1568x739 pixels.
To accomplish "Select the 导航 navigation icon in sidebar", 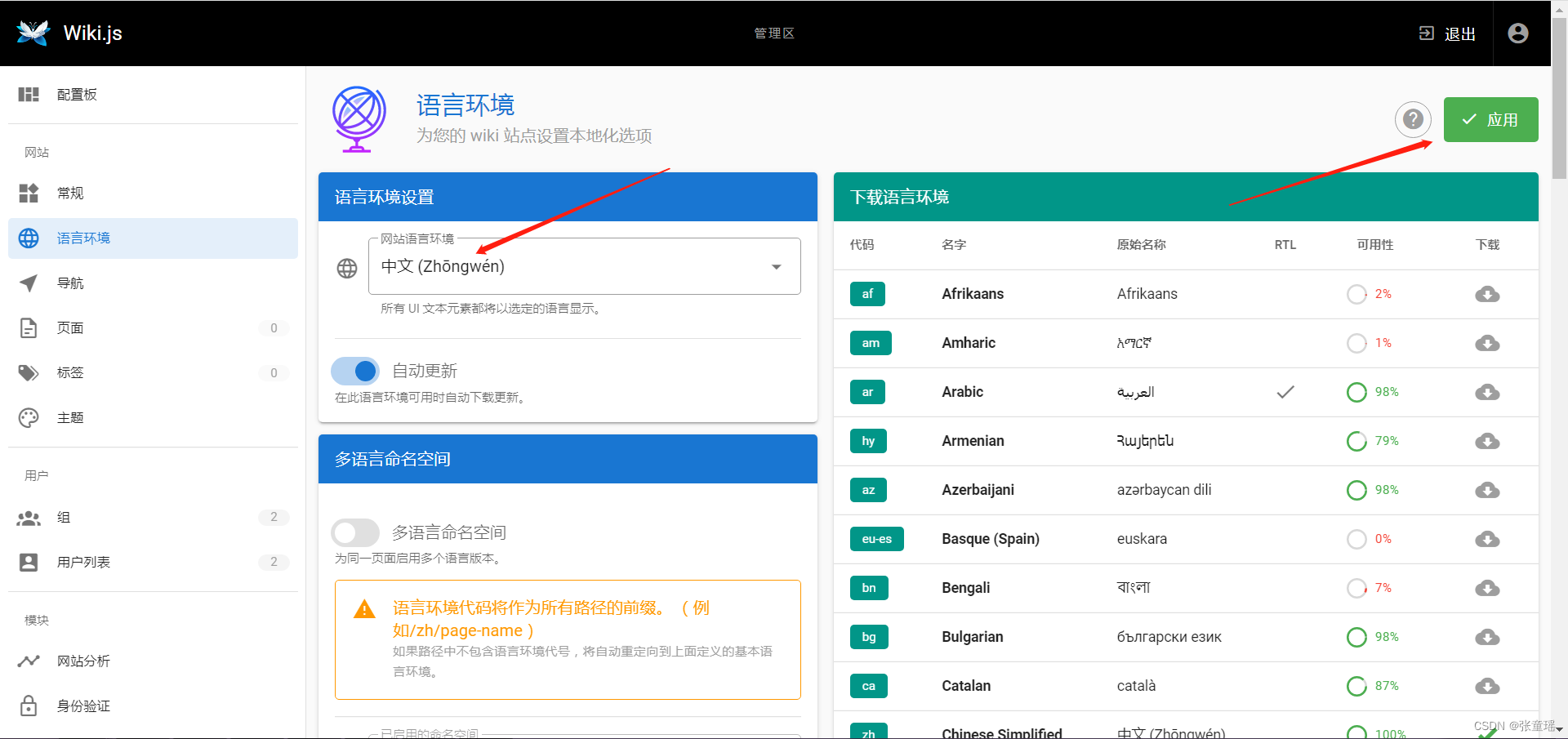I will (x=28, y=283).
